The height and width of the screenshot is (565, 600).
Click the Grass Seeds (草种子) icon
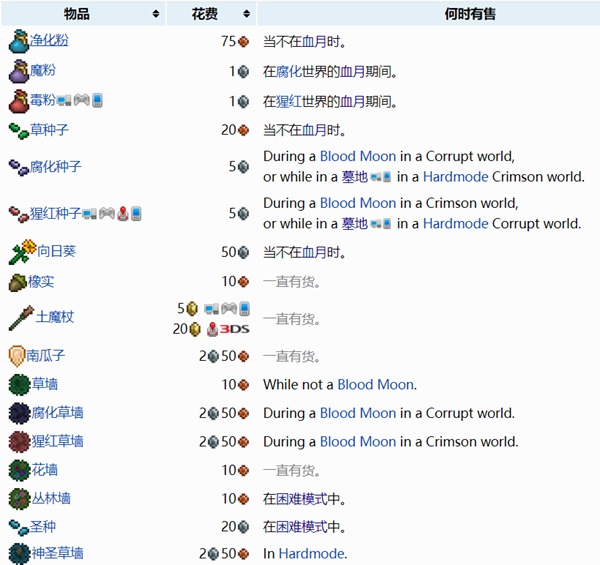click(x=19, y=131)
